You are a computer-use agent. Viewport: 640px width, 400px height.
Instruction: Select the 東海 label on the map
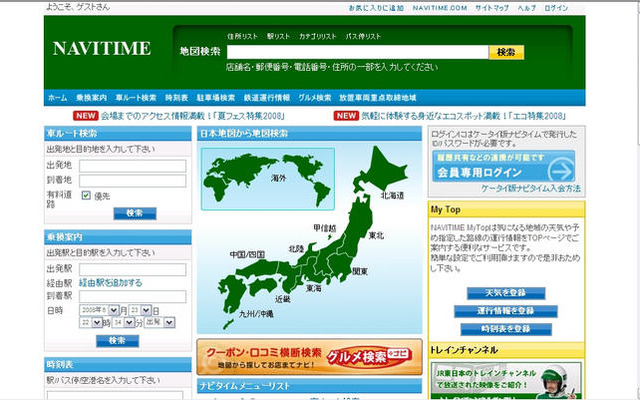(x=314, y=289)
